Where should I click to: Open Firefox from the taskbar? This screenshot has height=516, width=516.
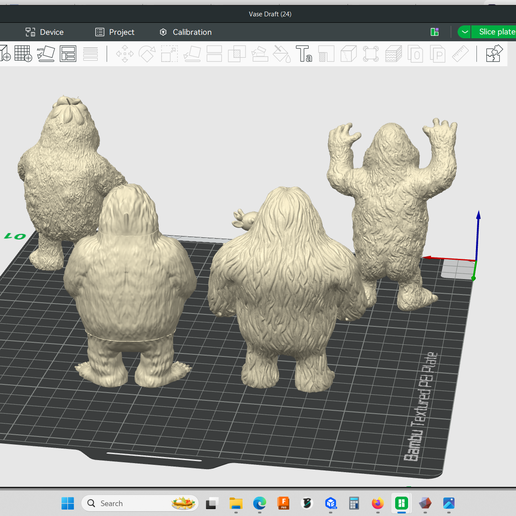click(x=378, y=503)
